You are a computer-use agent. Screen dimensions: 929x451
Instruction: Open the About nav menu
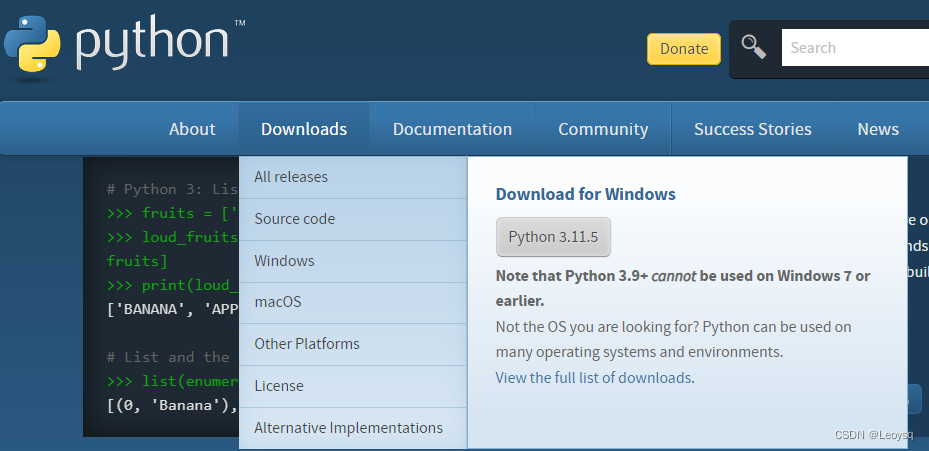tap(192, 129)
